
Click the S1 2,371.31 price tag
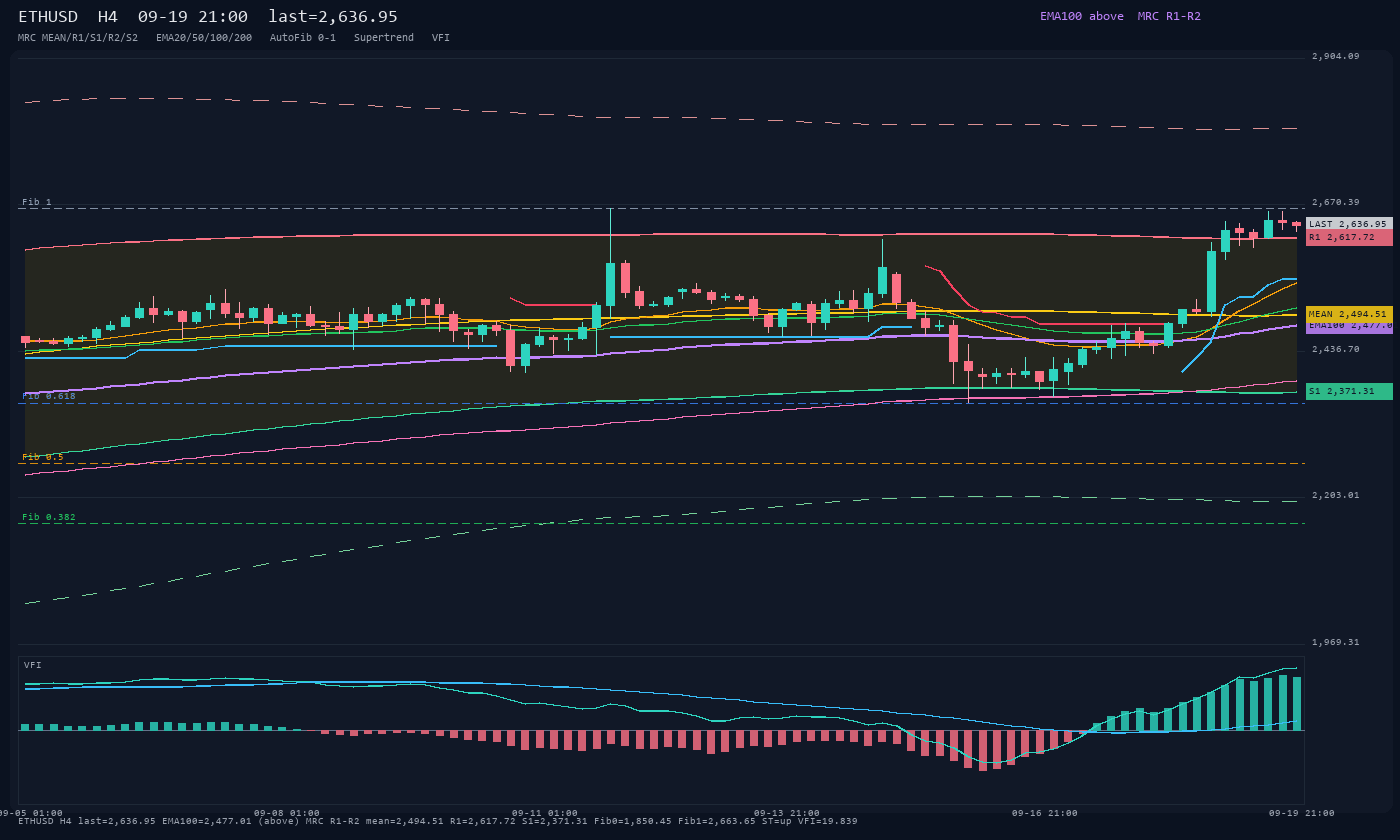1349,391
